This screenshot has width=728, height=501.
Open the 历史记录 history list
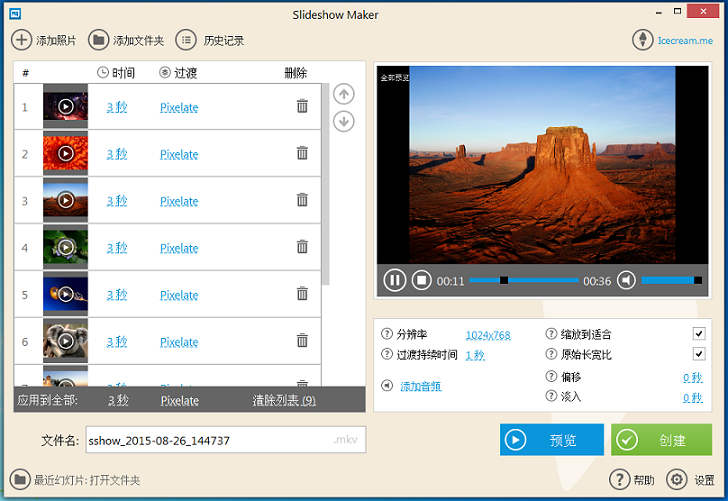click(x=186, y=40)
